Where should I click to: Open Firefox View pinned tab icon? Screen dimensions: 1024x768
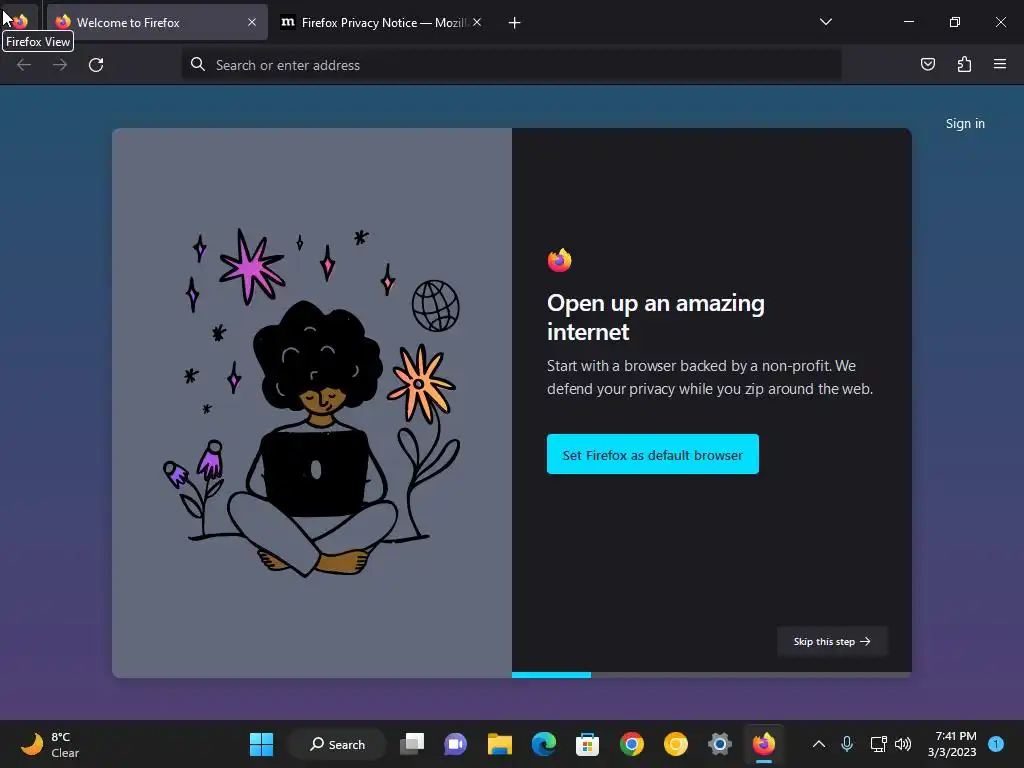click(x=20, y=22)
